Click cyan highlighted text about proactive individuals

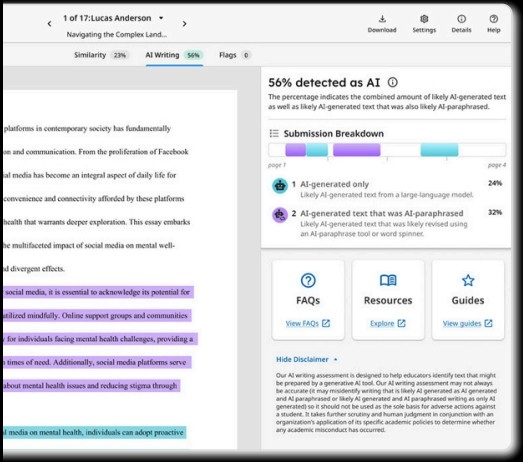tap(95, 432)
